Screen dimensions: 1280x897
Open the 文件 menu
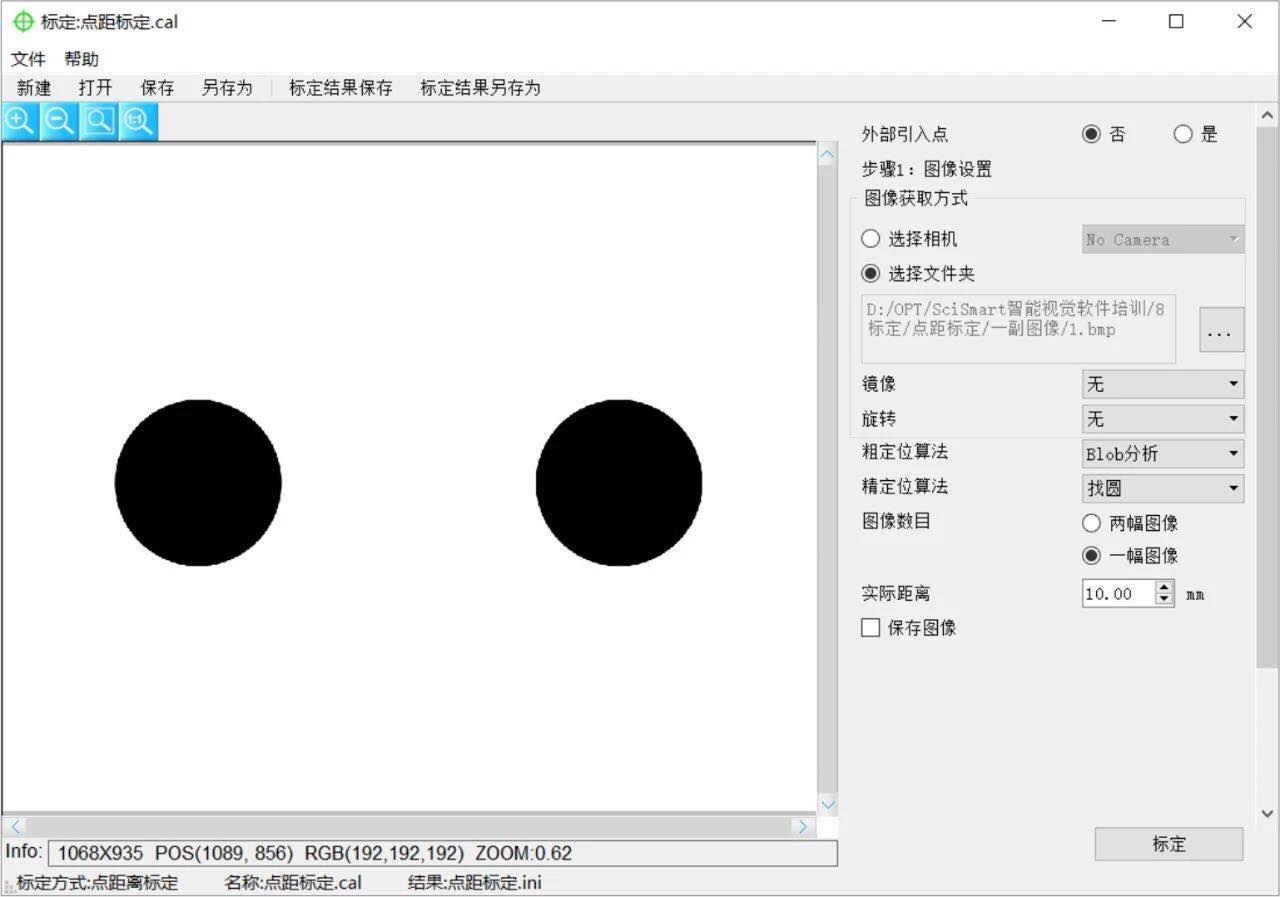(x=28, y=59)
